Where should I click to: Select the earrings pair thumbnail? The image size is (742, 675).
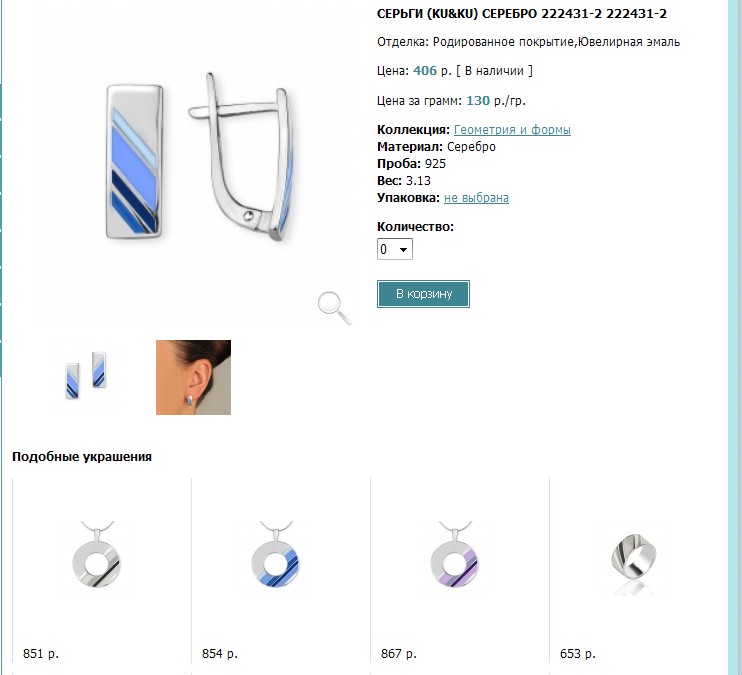86,375
